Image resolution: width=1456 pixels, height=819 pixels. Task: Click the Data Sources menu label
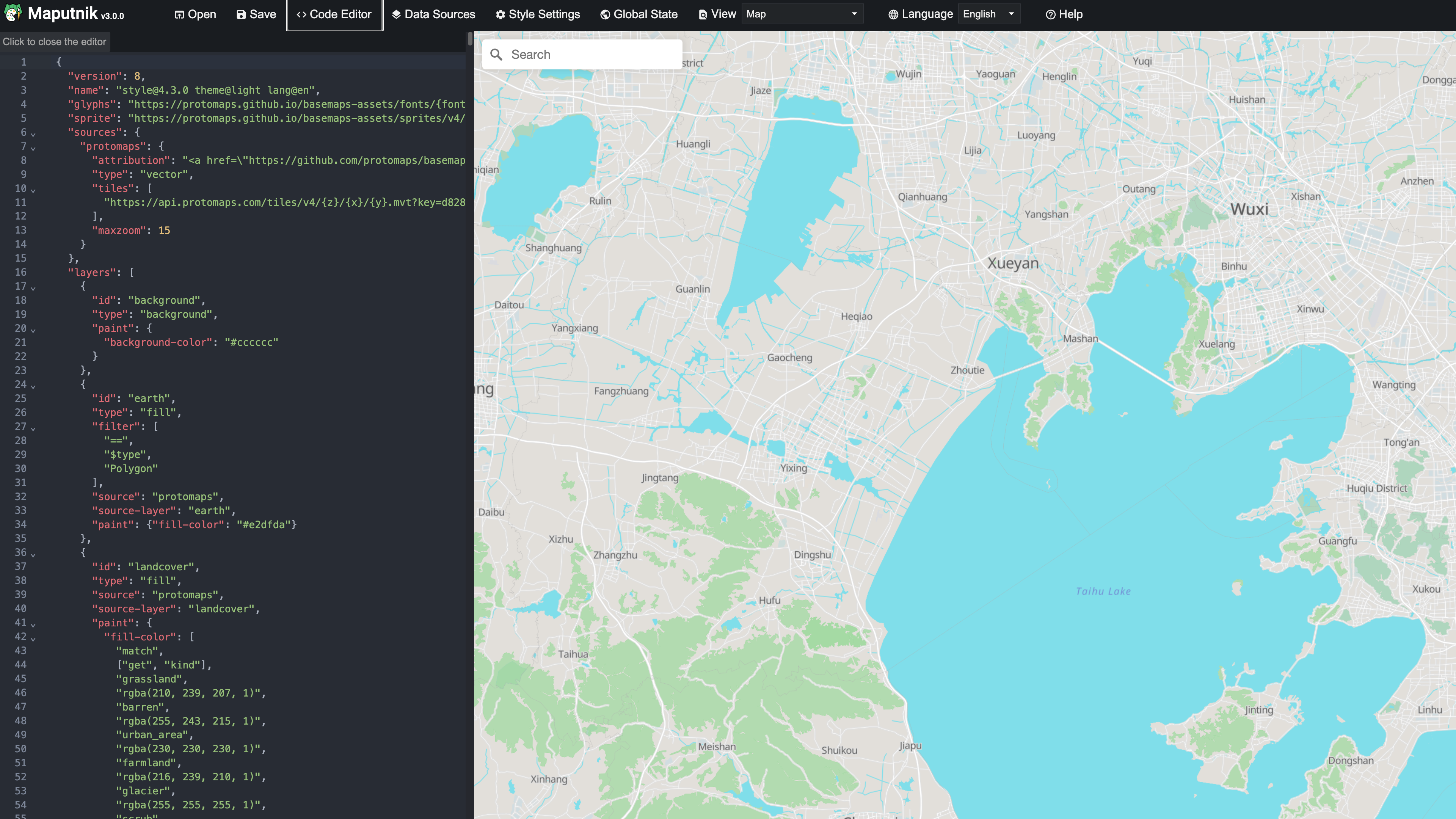440,15
